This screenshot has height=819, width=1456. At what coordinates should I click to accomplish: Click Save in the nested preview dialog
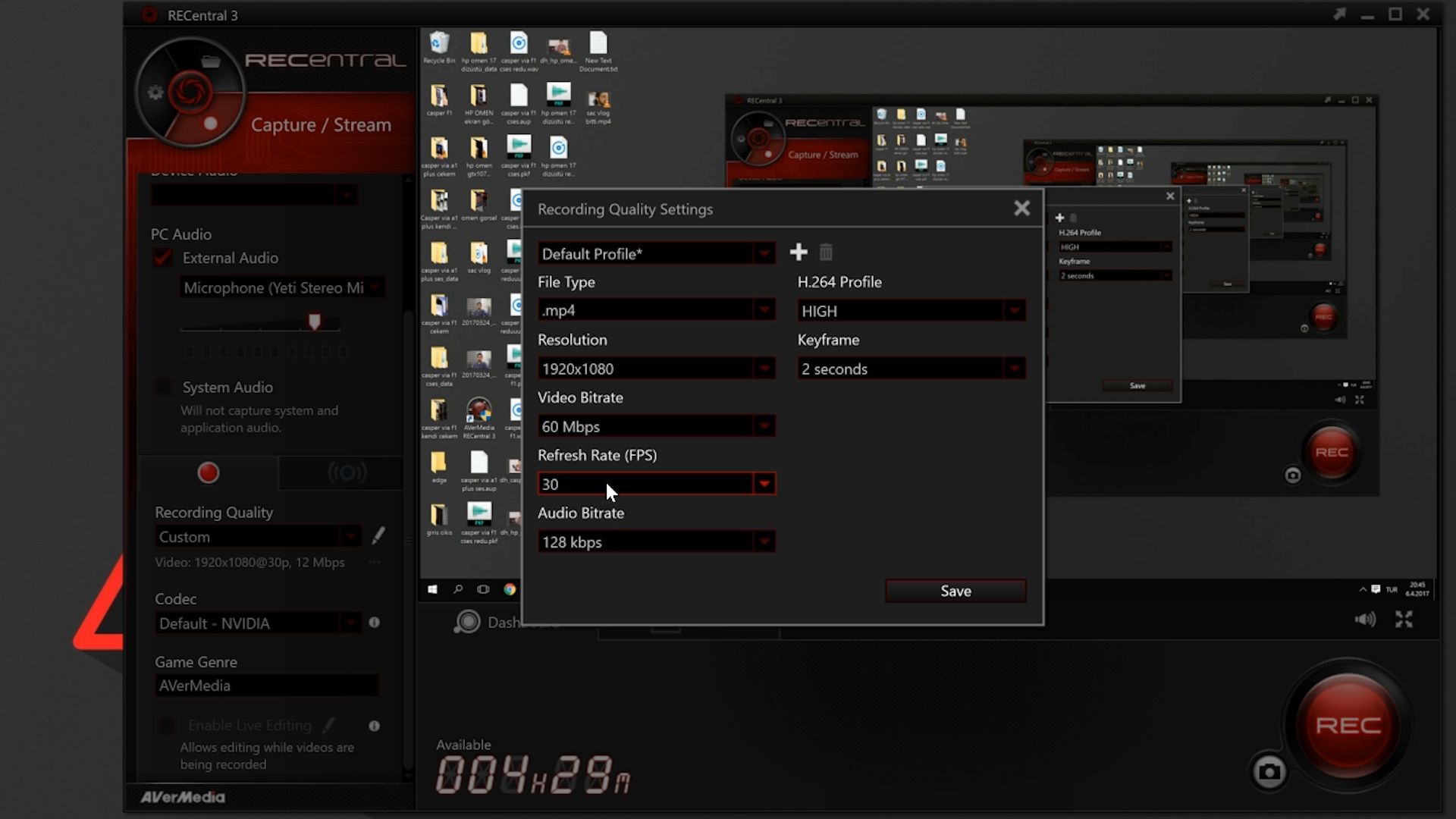click(x=1137, y=386)
